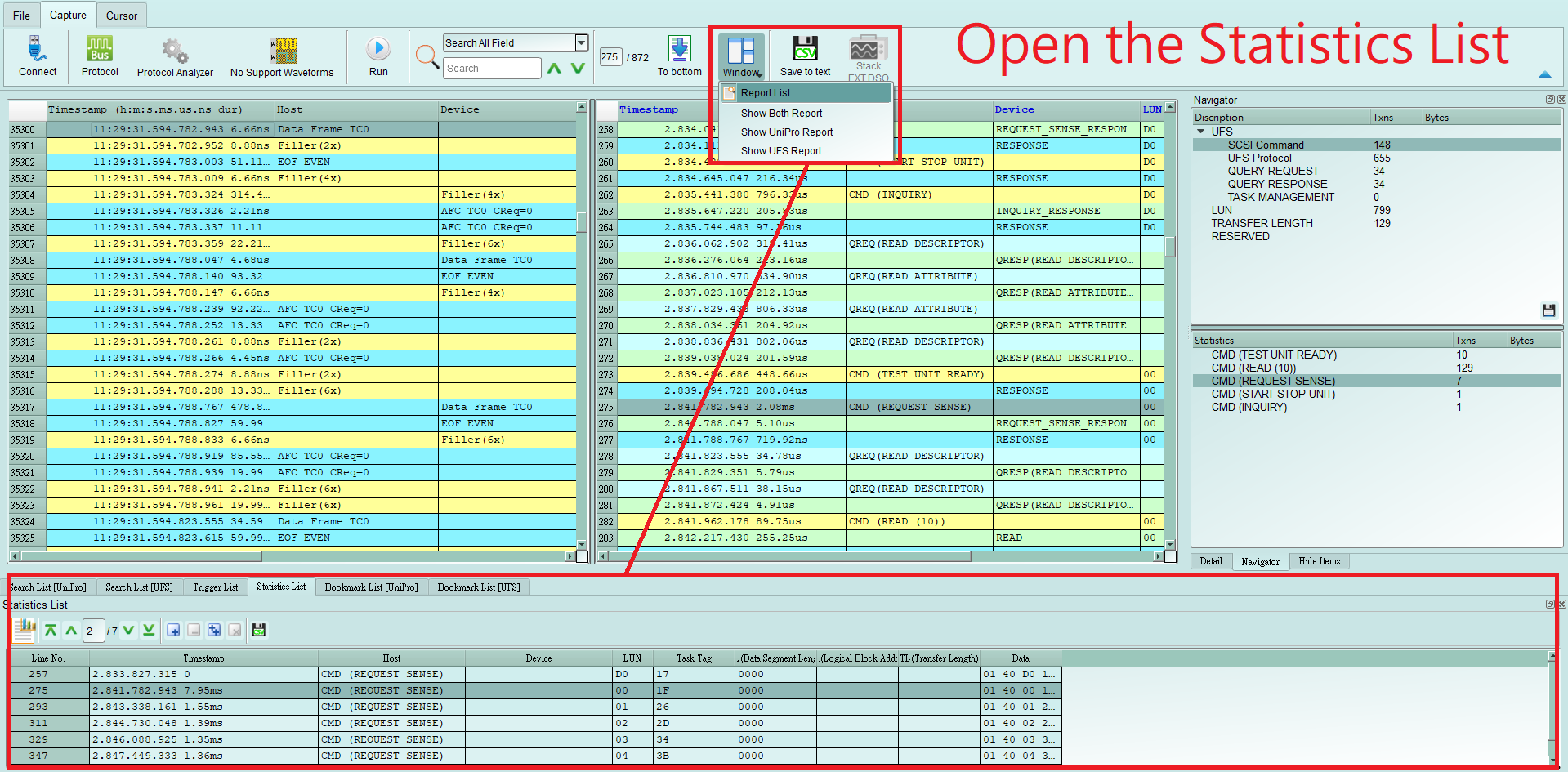This screenshot has width=1568, height=772.
Task: Open Search List [UFS] tab
Action: coord(139,587)
